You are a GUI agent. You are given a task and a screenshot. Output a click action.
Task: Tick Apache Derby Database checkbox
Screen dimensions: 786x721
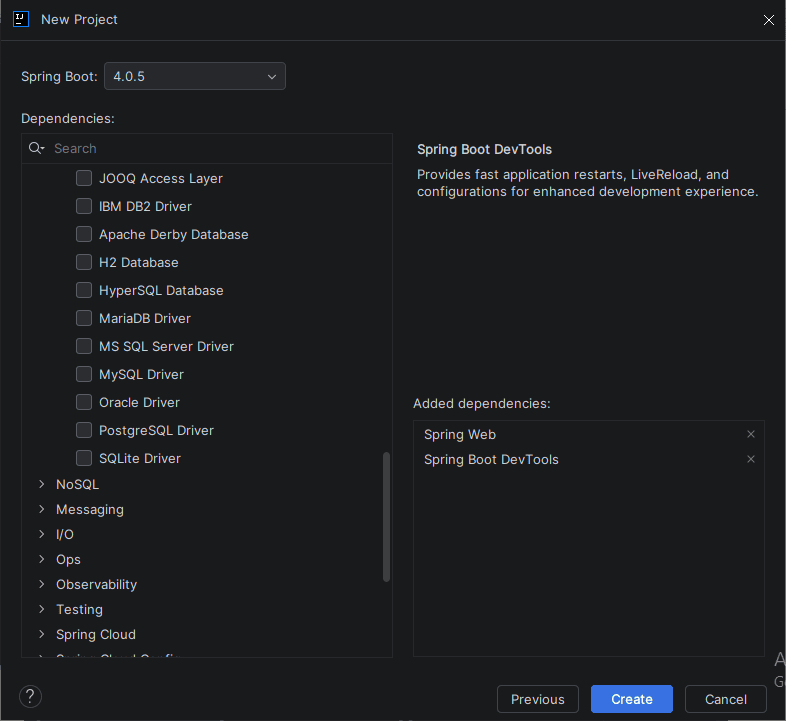(x=84, y=234)
